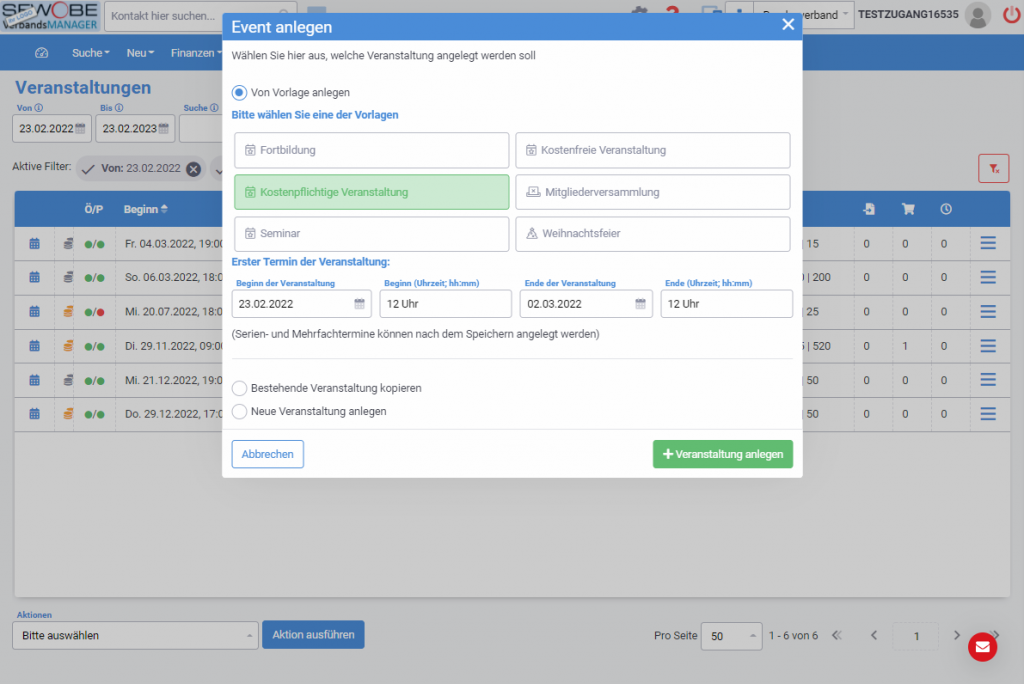Viewport: 1024px width, 684px height.
Task: Click the red power logout icon
Action: [1010, 15]
